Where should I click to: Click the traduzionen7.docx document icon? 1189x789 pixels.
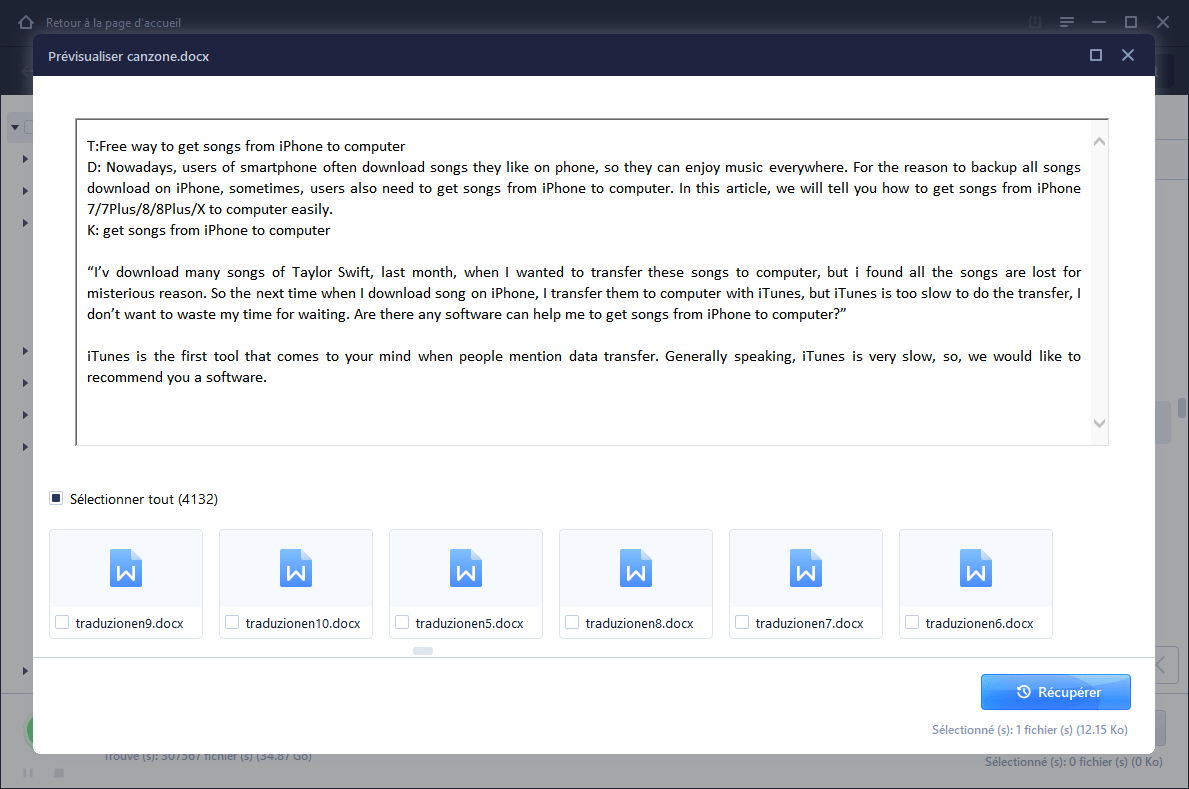(806, 567)
